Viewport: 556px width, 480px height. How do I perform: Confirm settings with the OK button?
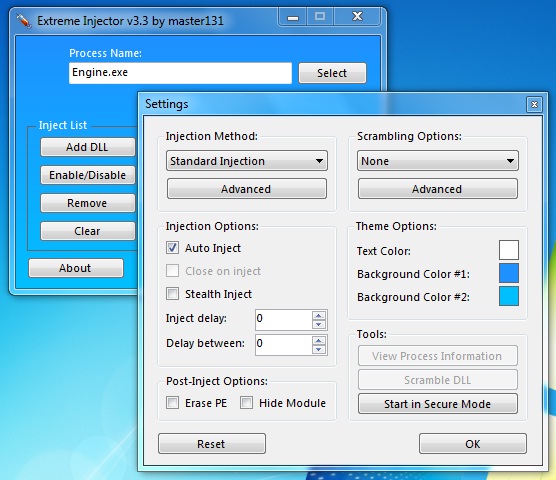point(473,443)
